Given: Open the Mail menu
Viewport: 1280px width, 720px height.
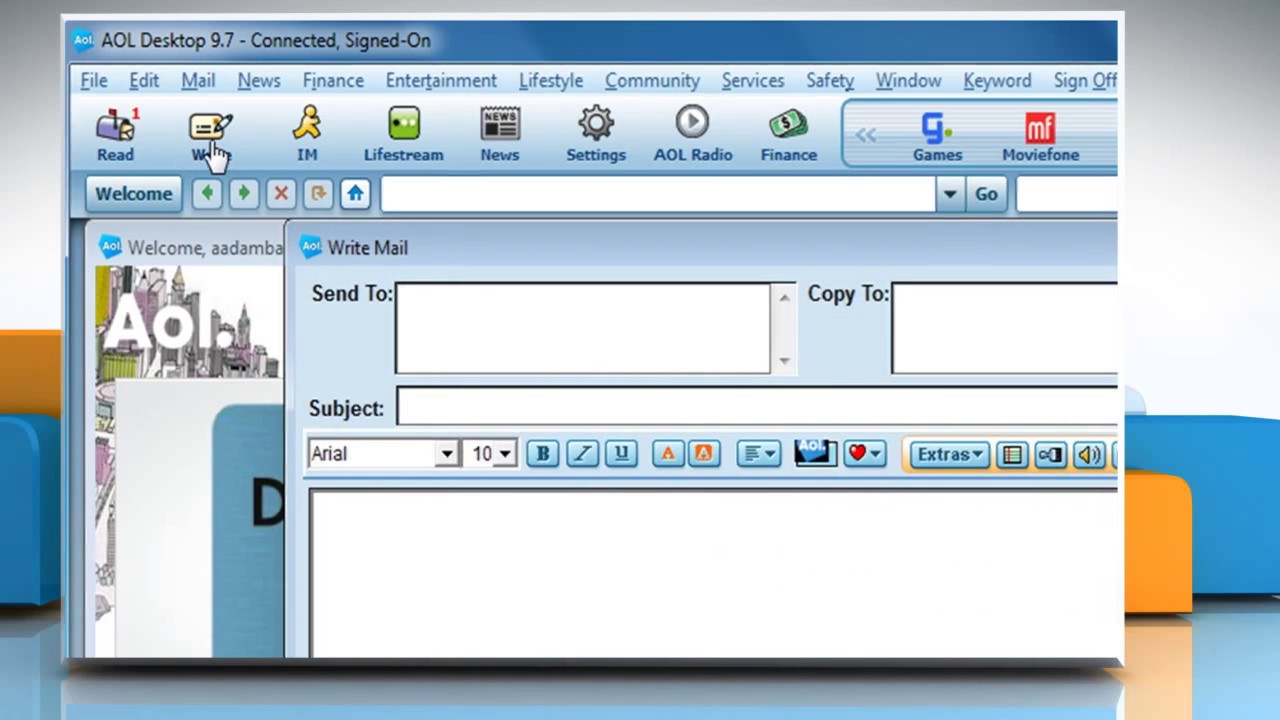Looking at the screenshot, I should click(x=198, y=81).
